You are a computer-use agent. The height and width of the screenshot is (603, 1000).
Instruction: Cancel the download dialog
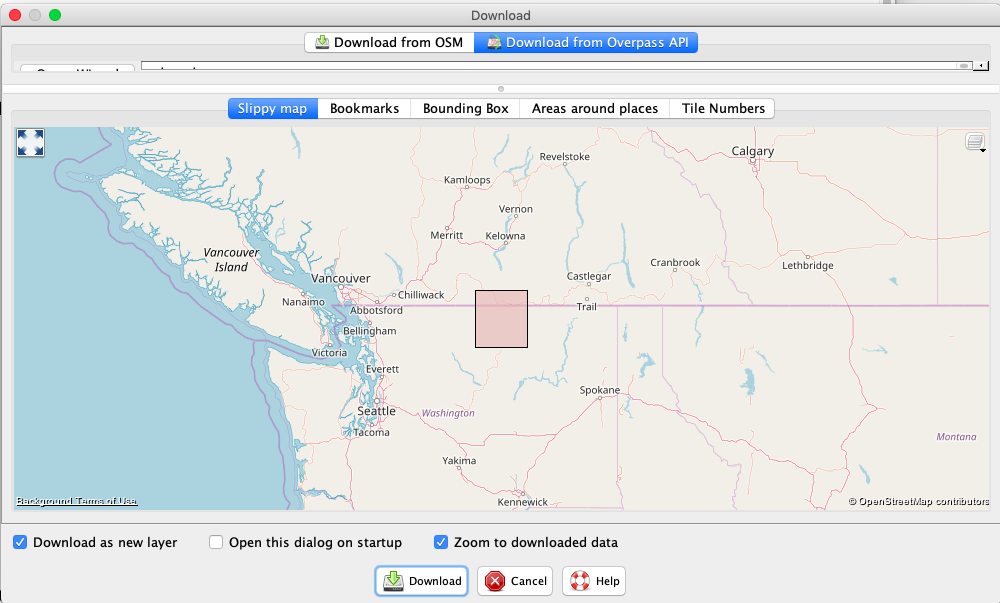515,581
